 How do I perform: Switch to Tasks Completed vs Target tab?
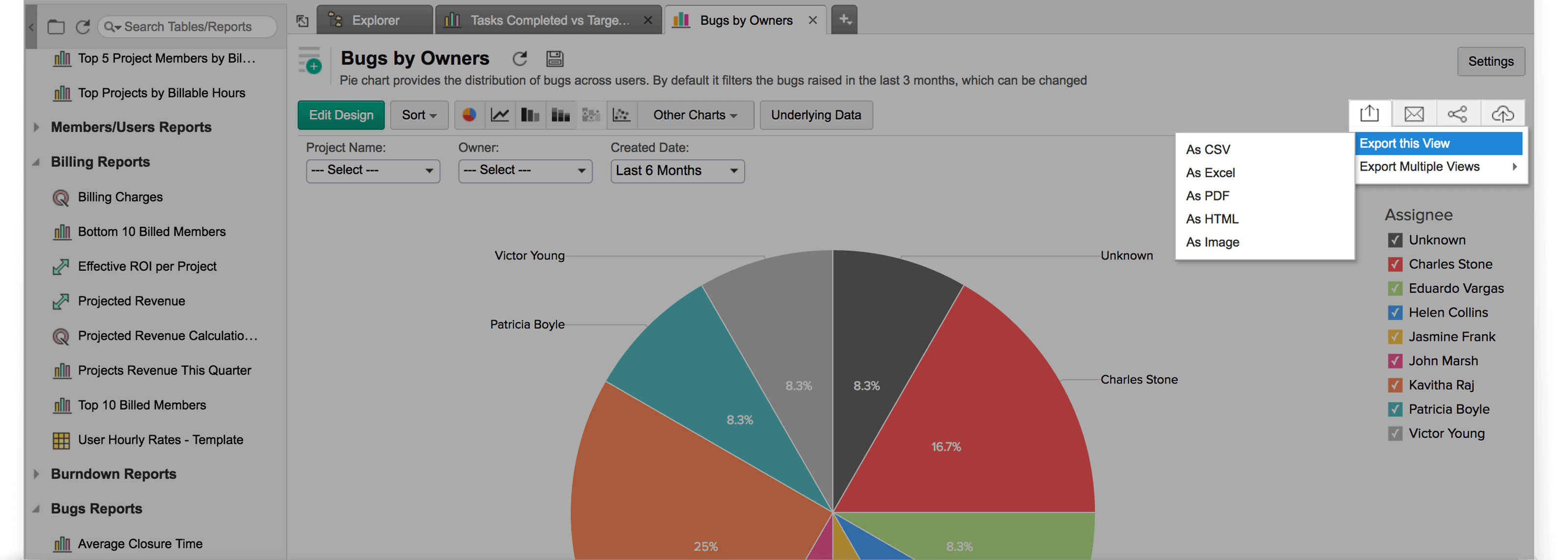coord(548,20)
